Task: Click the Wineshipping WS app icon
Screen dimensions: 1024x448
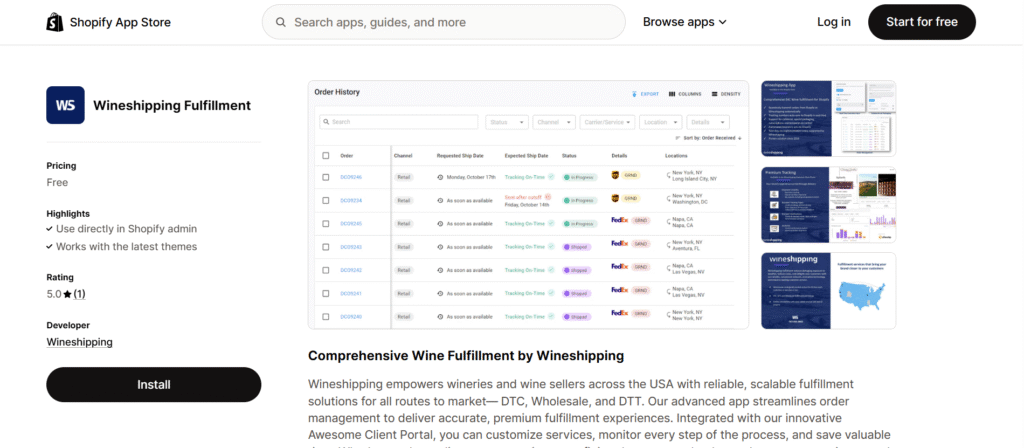Action: point(65,105)
